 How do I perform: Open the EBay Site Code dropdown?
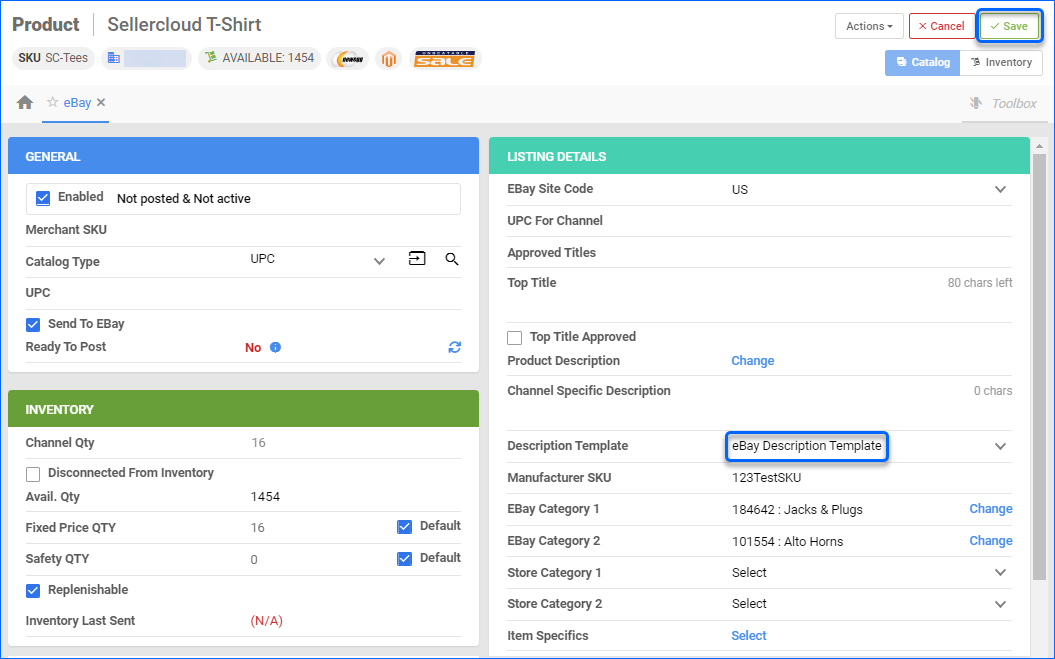[x=1001, y=190]
